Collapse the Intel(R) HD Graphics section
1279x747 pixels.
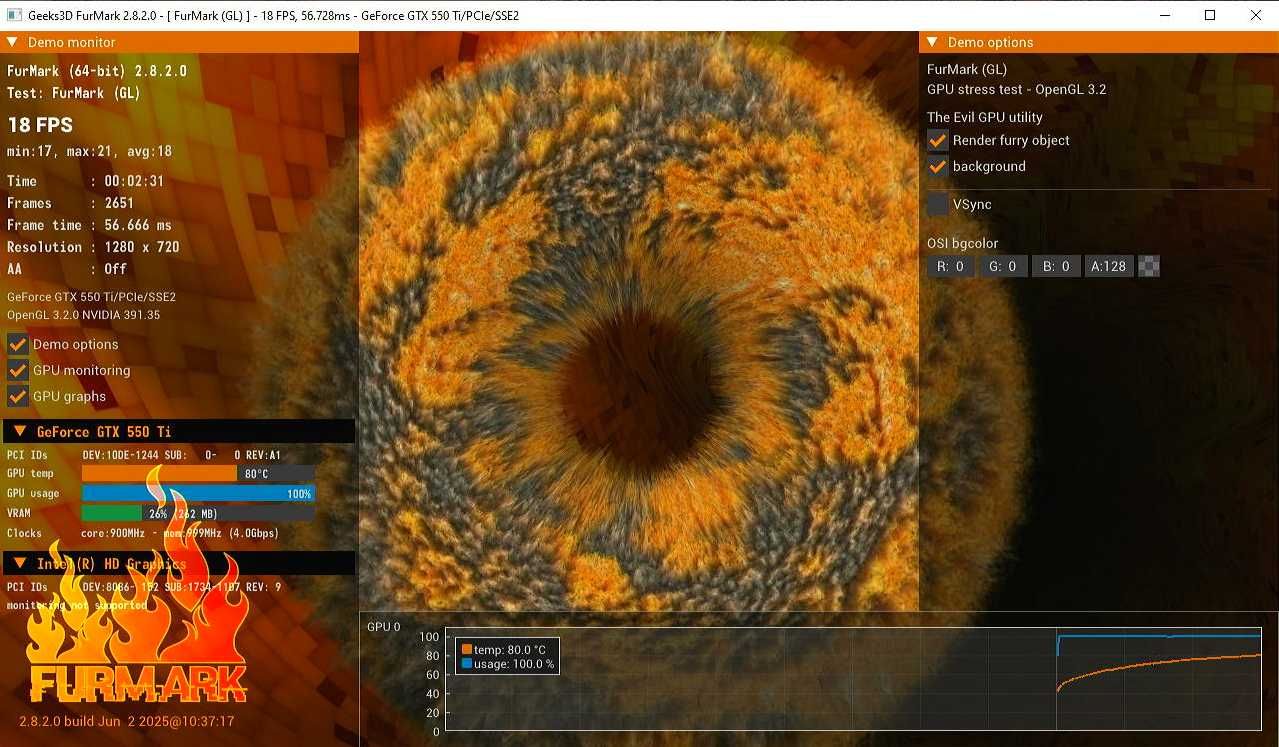click(20, 564)
